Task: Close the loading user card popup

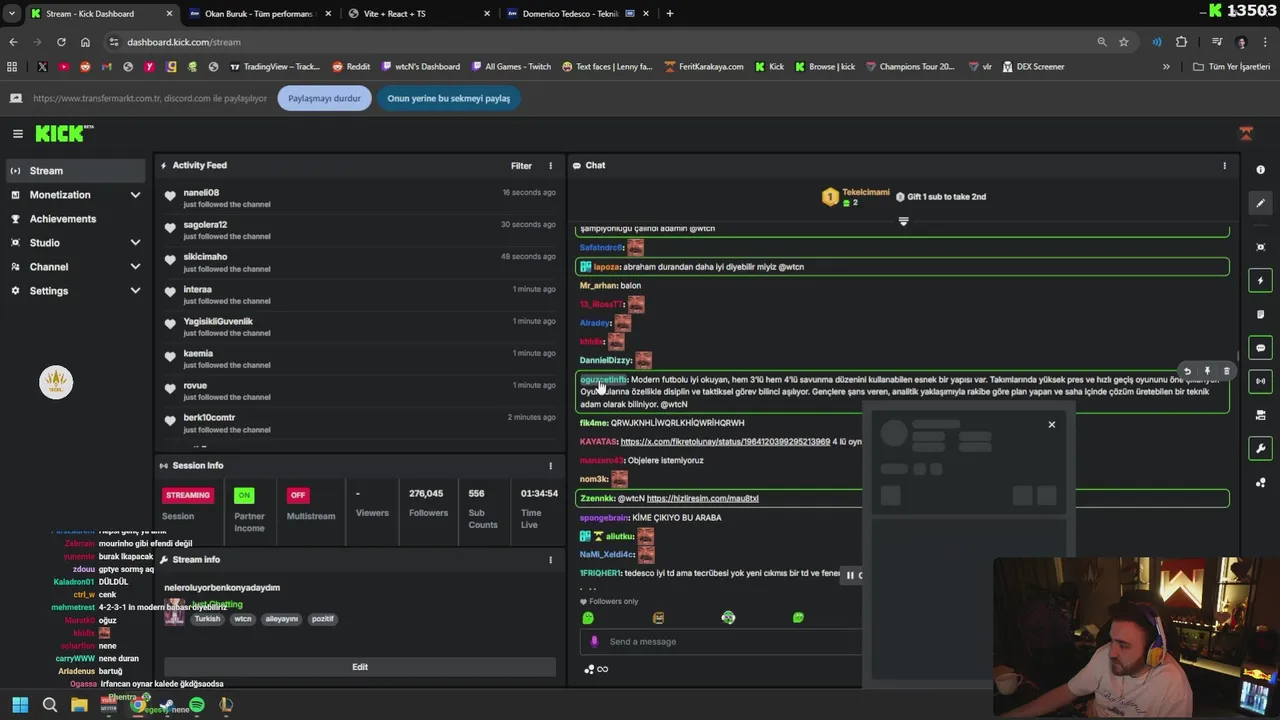Action: point(1051,425)
